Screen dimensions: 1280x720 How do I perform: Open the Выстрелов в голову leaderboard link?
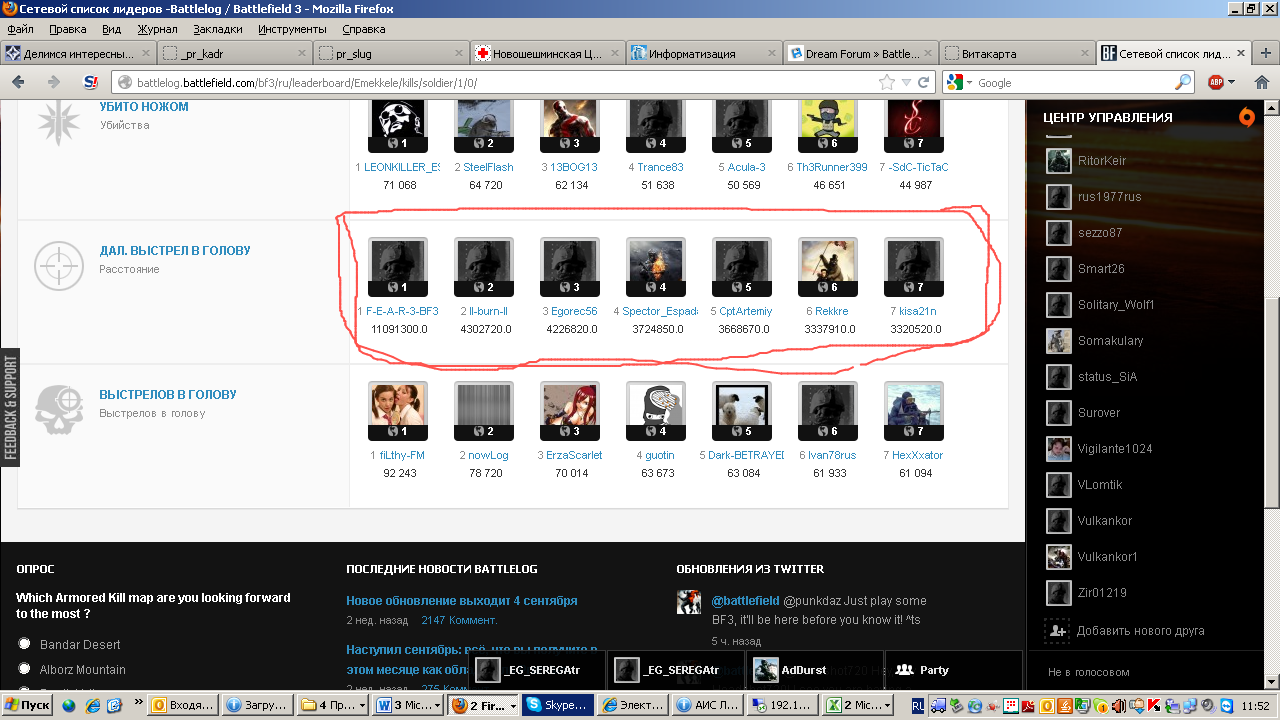[x=168, y=395]
